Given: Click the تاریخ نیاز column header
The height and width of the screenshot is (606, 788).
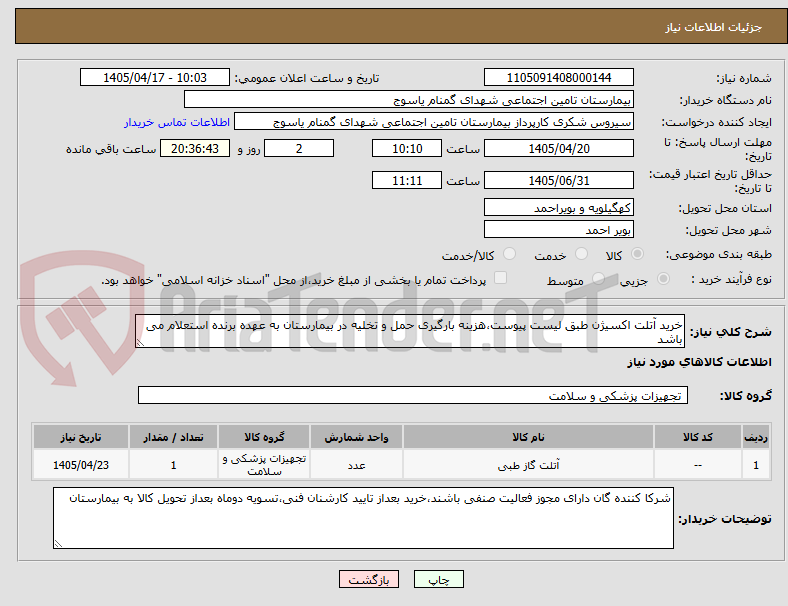Looking at the screenshot, I should (81, 437).
